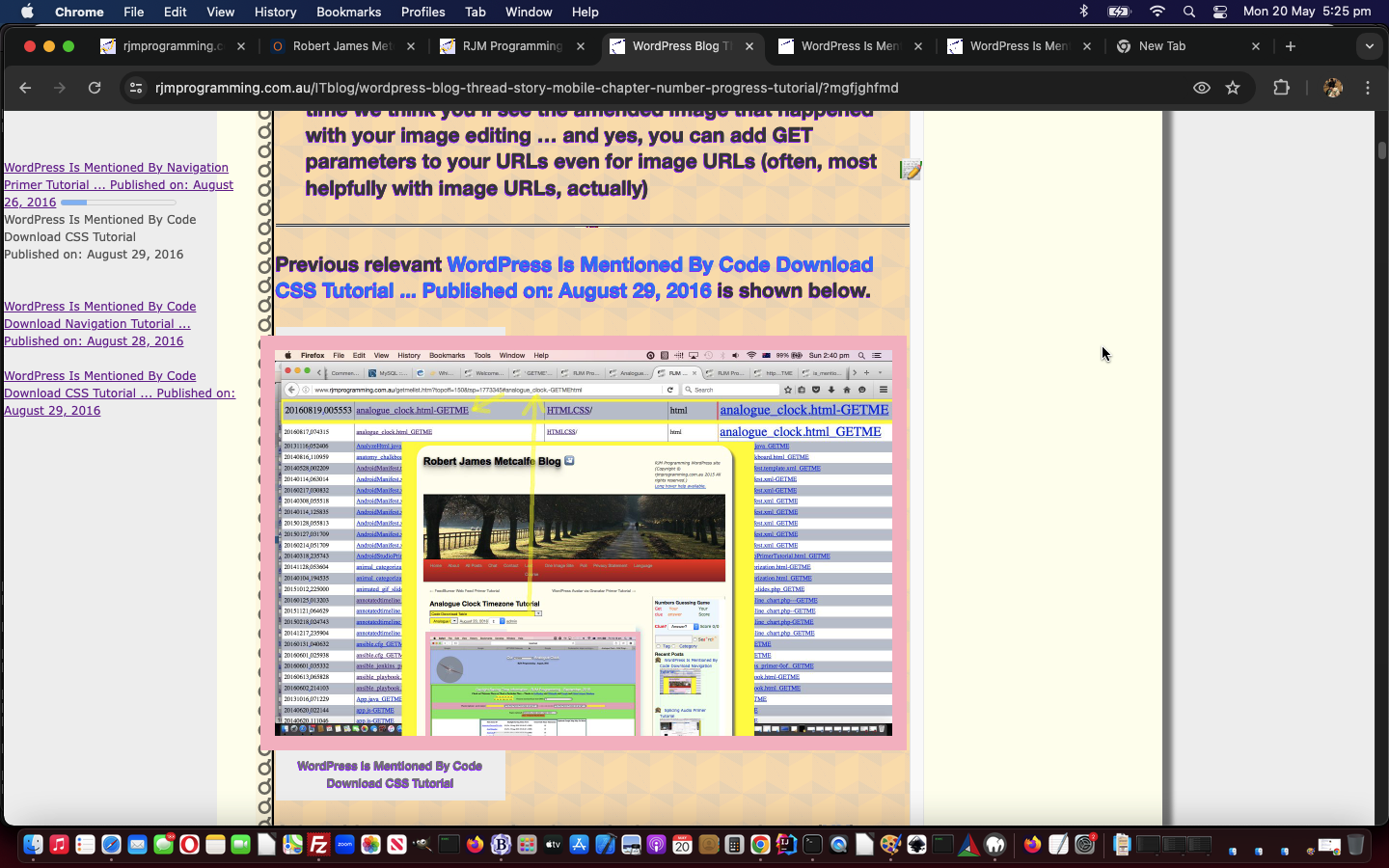
Task: Open Trash in the dock
Action: click(x=1355, y=845)
